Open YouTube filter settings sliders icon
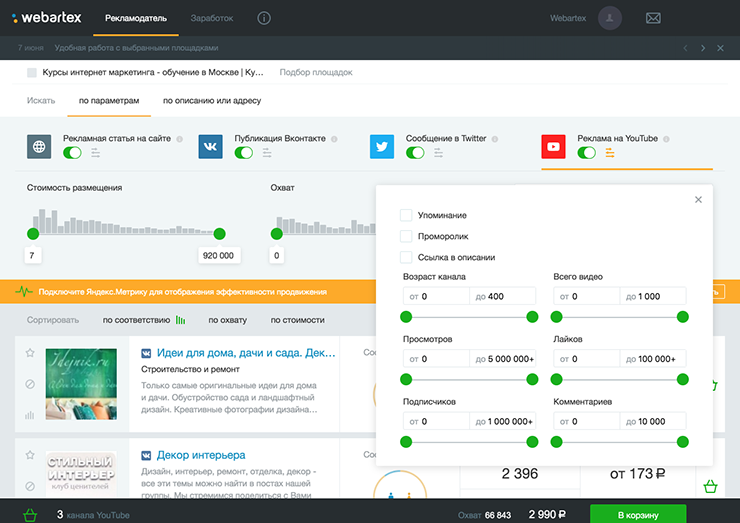 pyautogui.click(x=609, y=153)
